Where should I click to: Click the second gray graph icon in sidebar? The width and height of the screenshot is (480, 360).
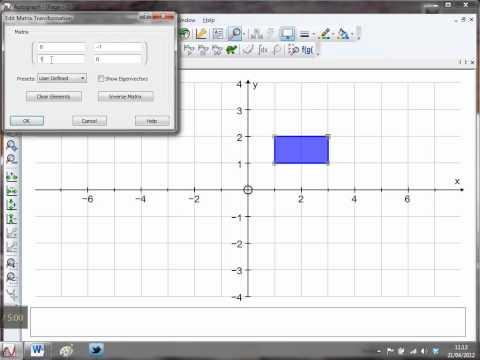(x=12, y=247)
